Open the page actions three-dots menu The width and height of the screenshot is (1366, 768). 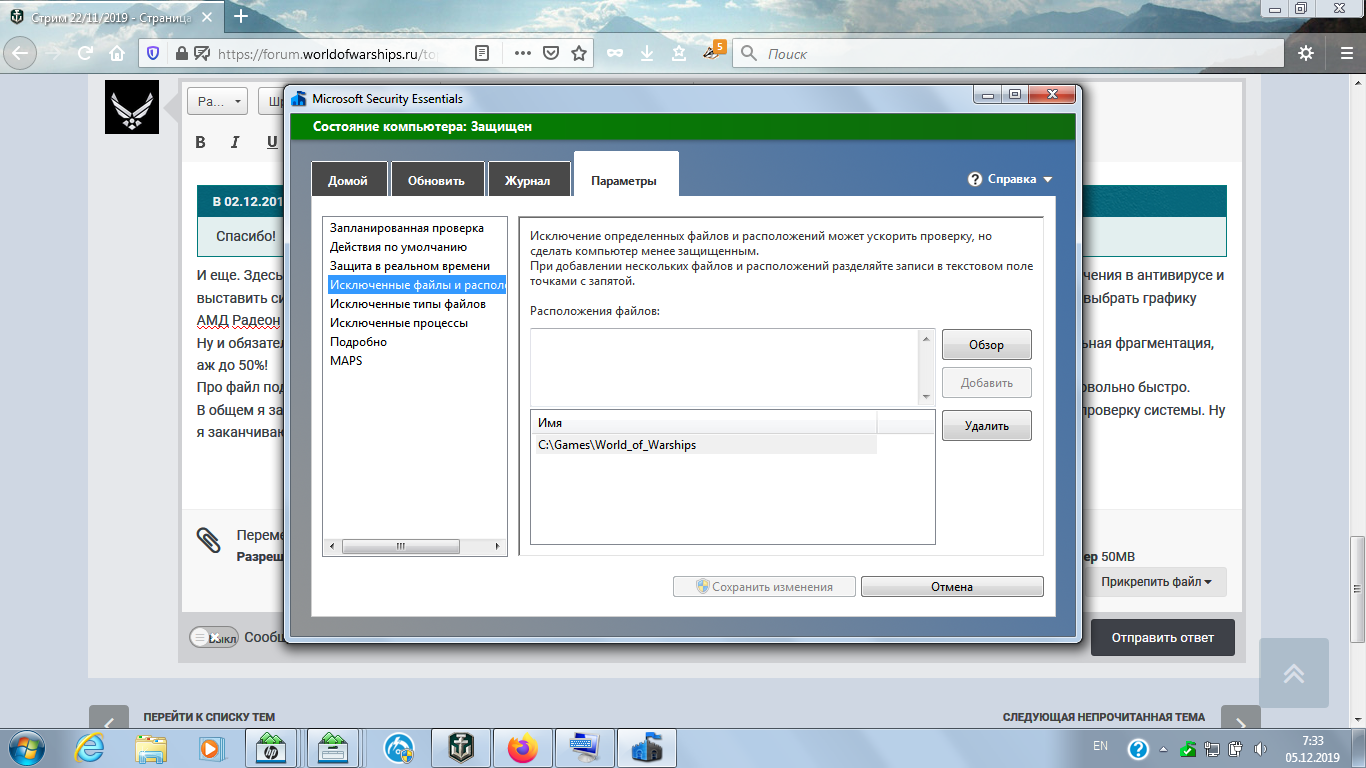pos(522,54)
